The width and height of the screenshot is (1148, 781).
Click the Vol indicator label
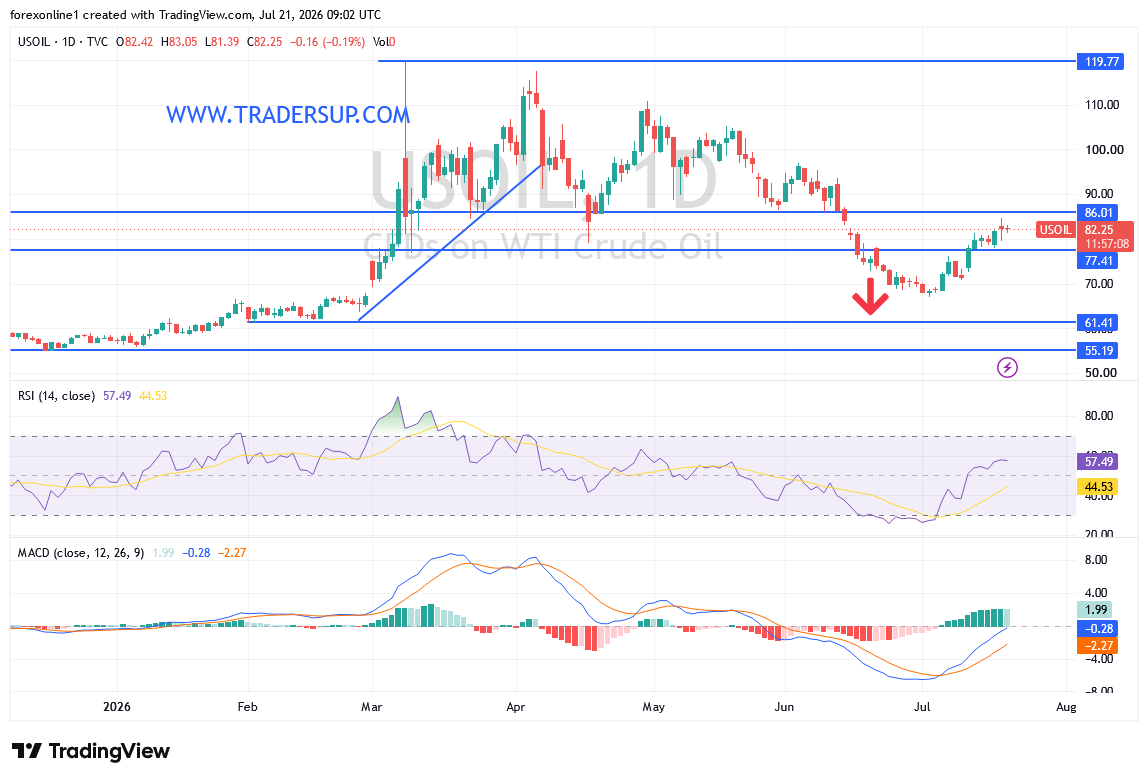click(x=381, y=42)
